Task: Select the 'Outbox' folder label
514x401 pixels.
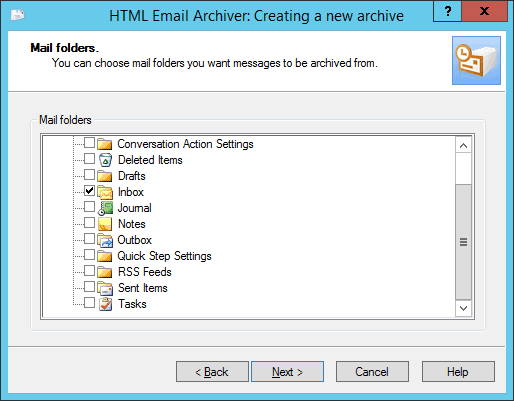Action: pyautogui.click(x=135, y=240)
